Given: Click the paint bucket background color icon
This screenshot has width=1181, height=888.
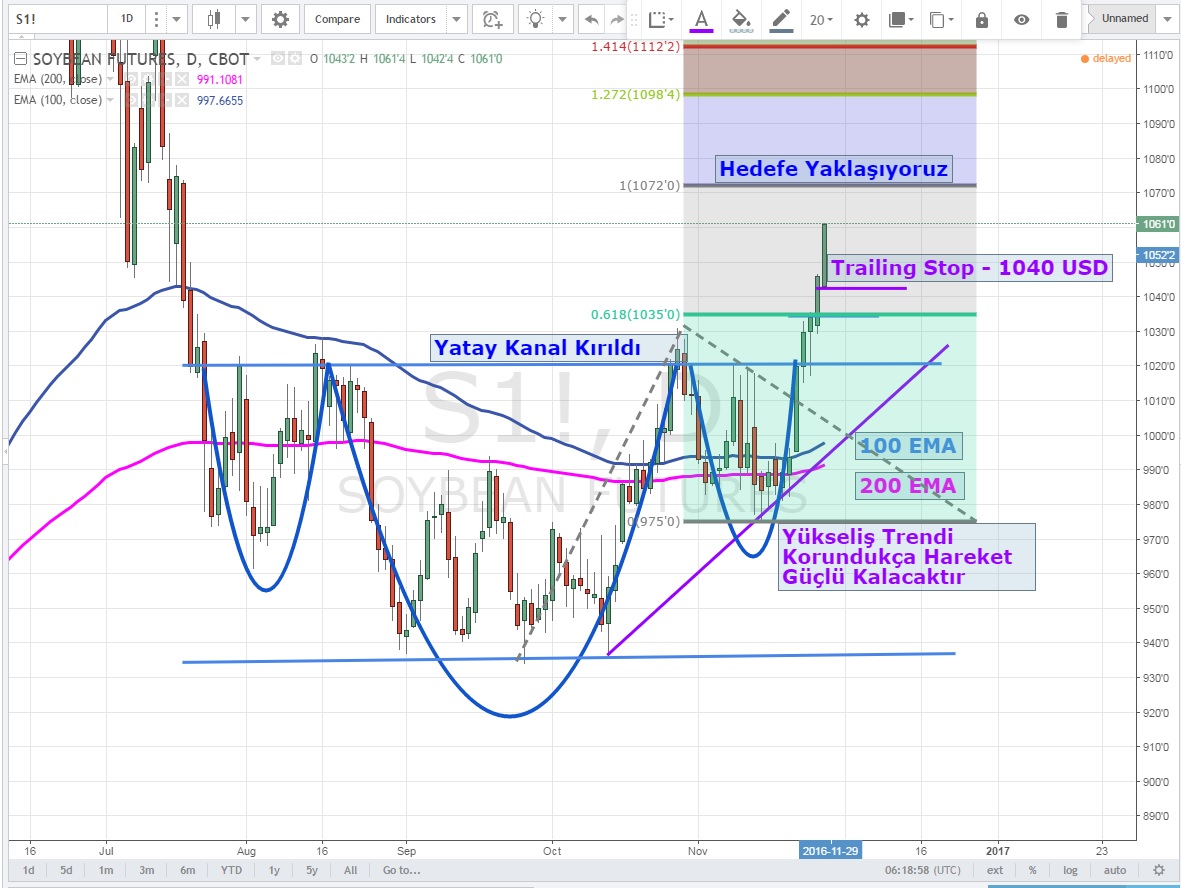Looking at the screenshot, I should (741, 19).
